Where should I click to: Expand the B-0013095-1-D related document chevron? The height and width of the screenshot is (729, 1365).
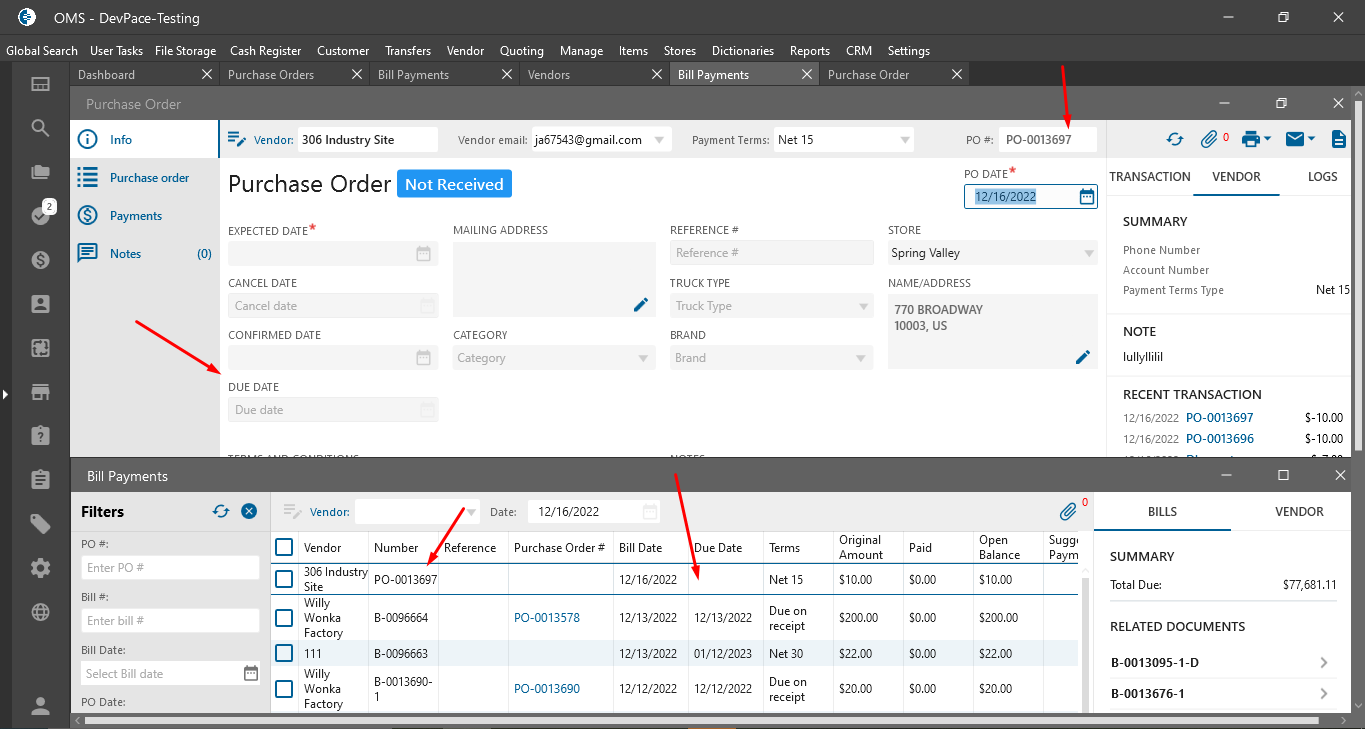pos(1323,662)
